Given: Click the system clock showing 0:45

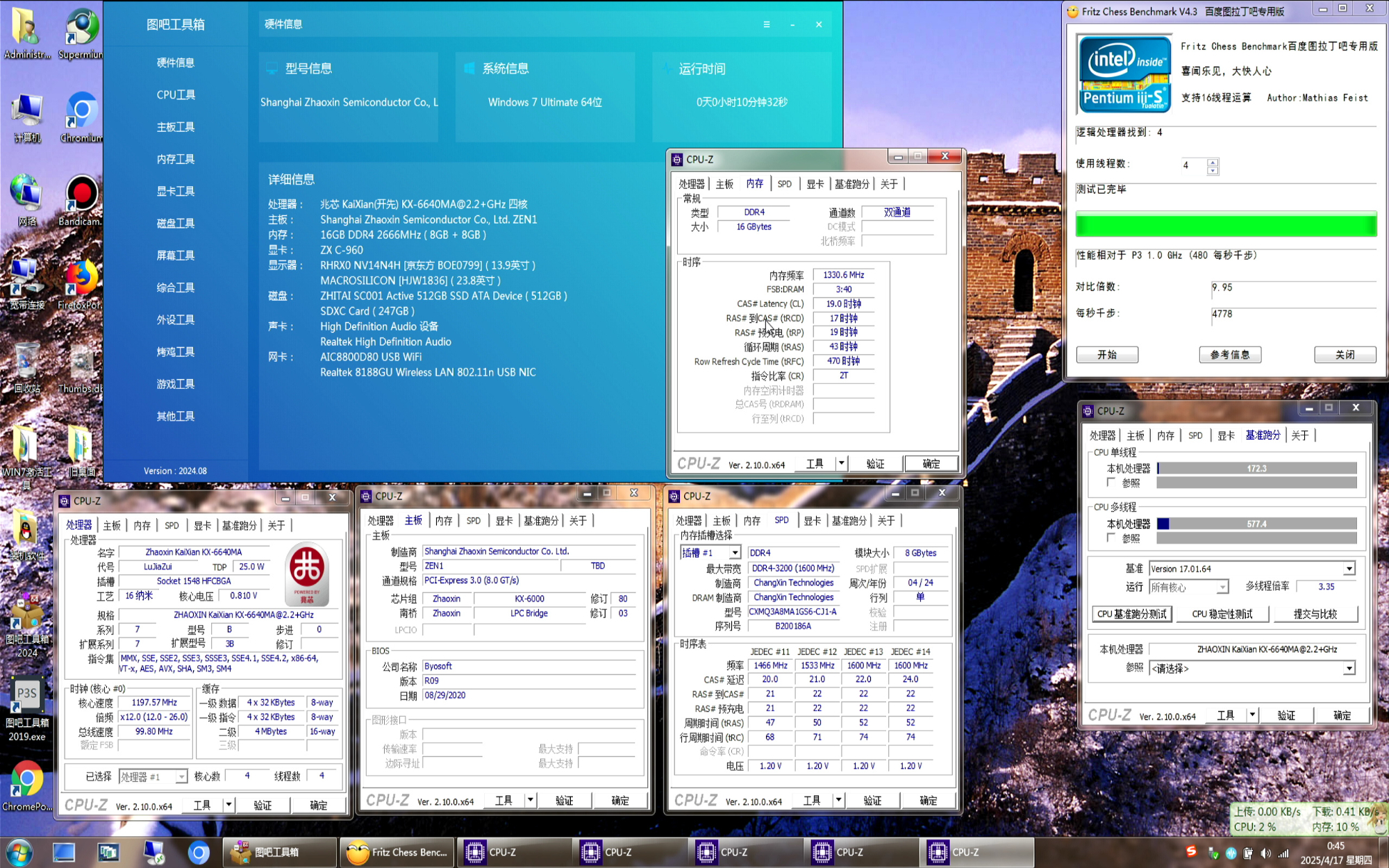Looking at the screenshot, I should tap(1336, 846).
